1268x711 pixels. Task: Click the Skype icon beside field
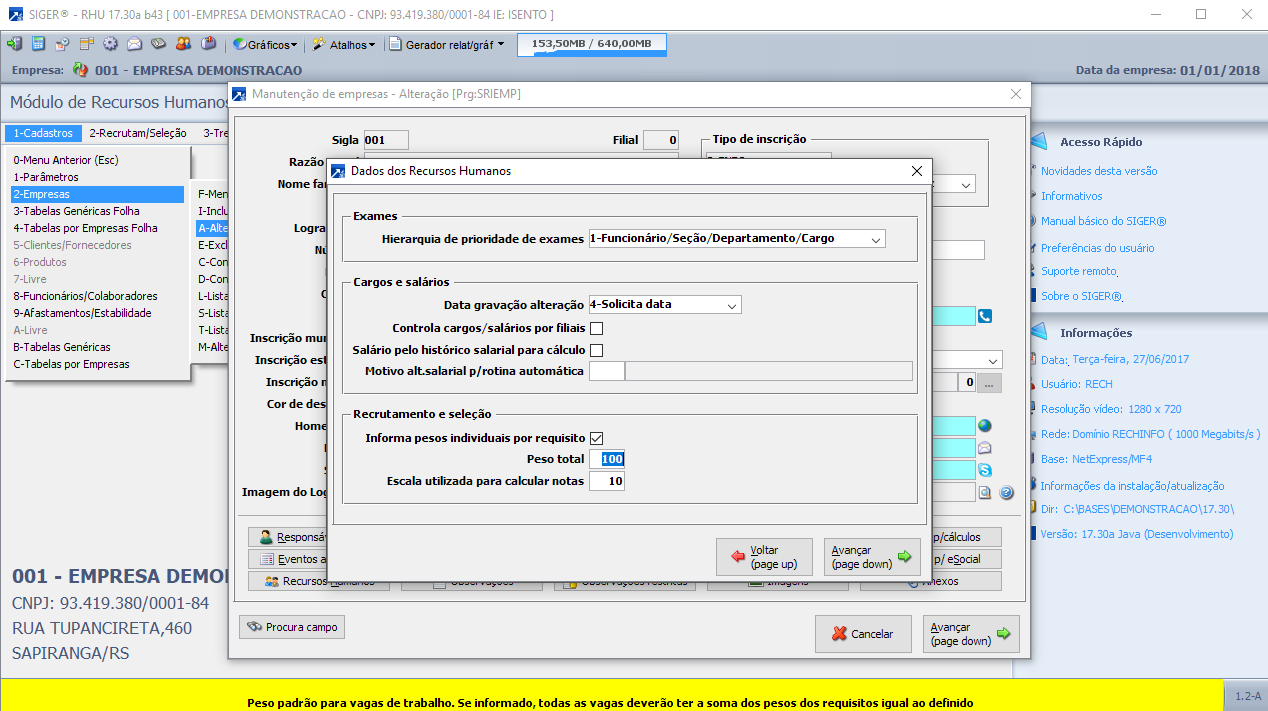pos(985,470)
